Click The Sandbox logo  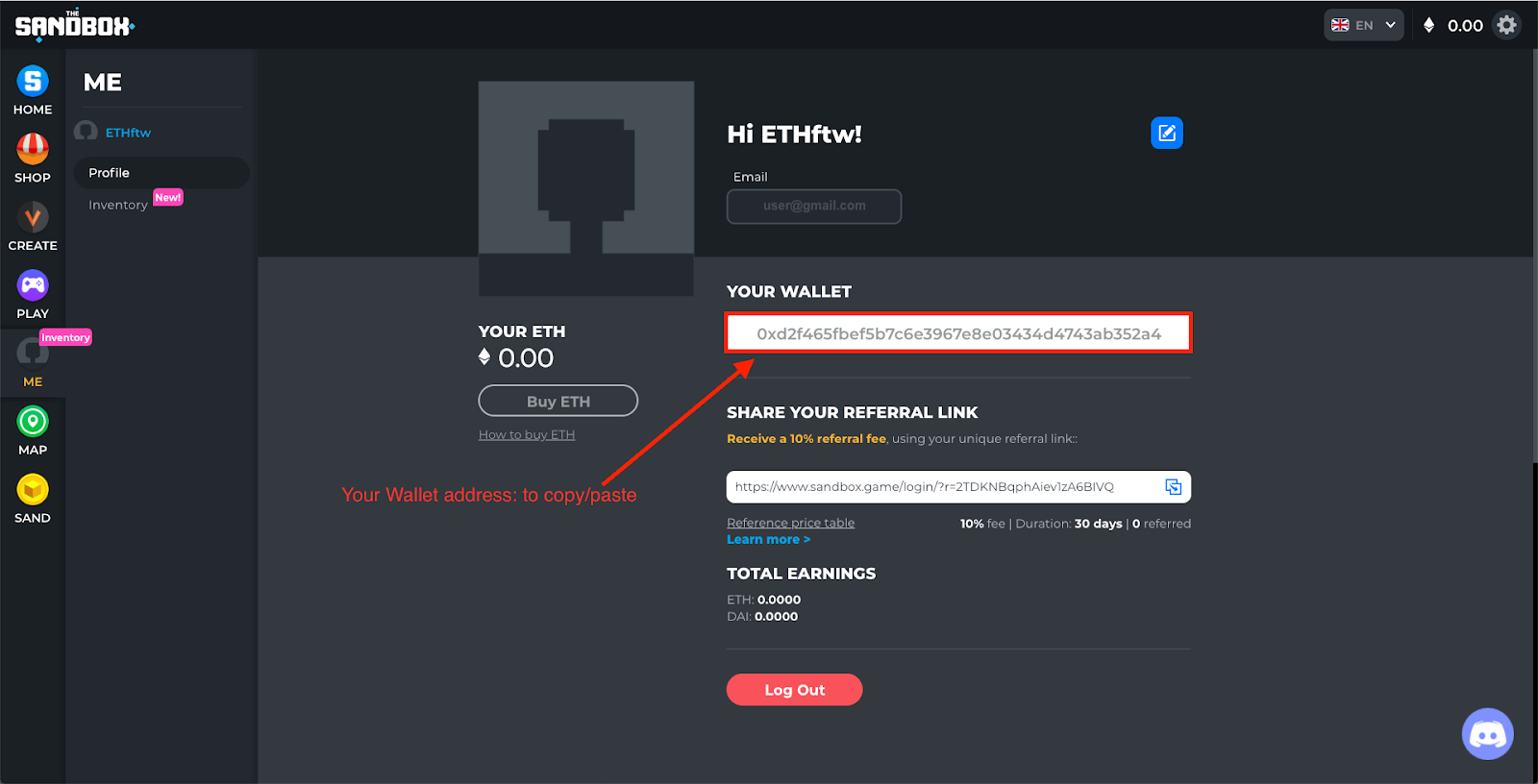tap(74, 25)
